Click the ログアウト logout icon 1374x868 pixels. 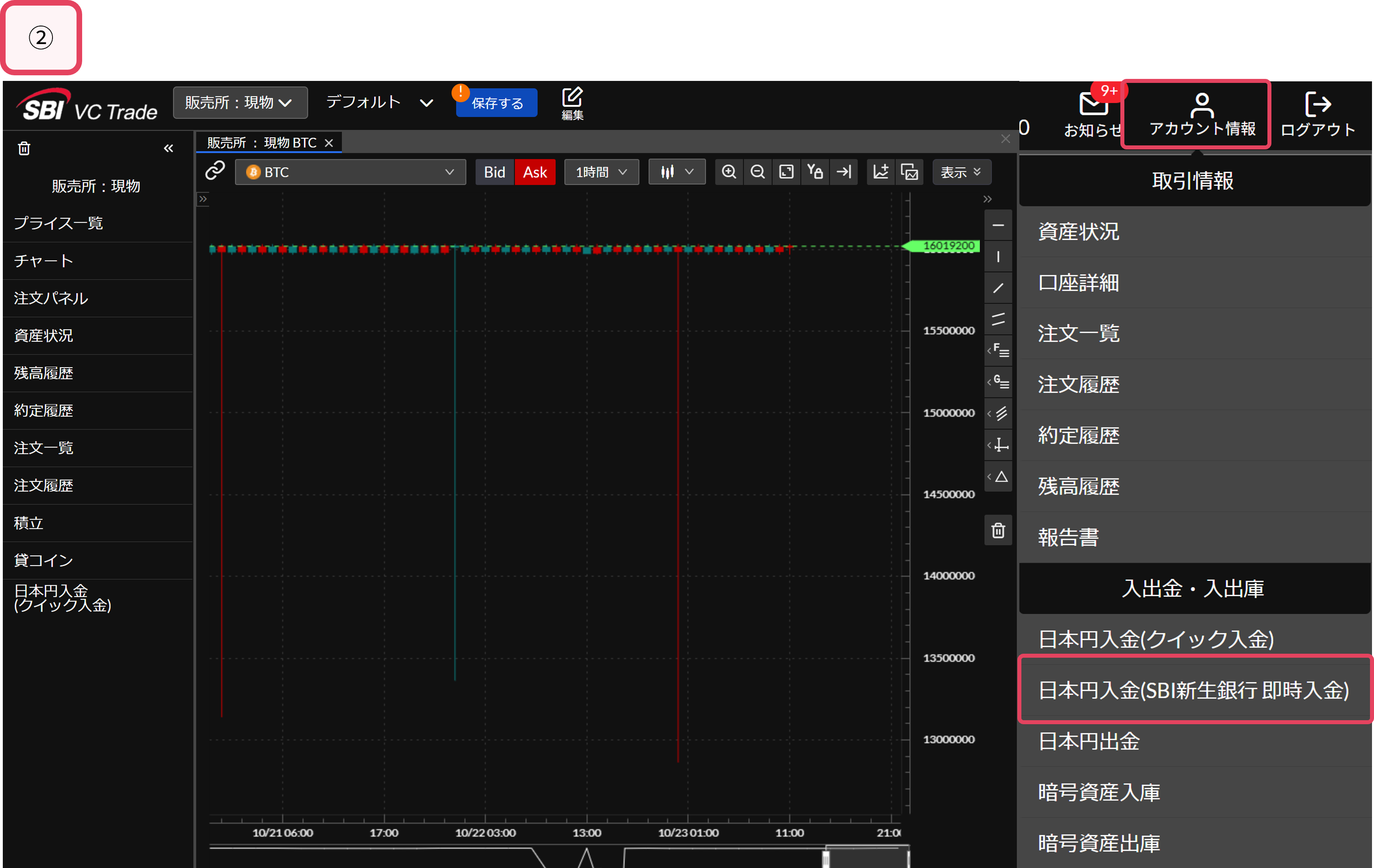click(1318, 114)
